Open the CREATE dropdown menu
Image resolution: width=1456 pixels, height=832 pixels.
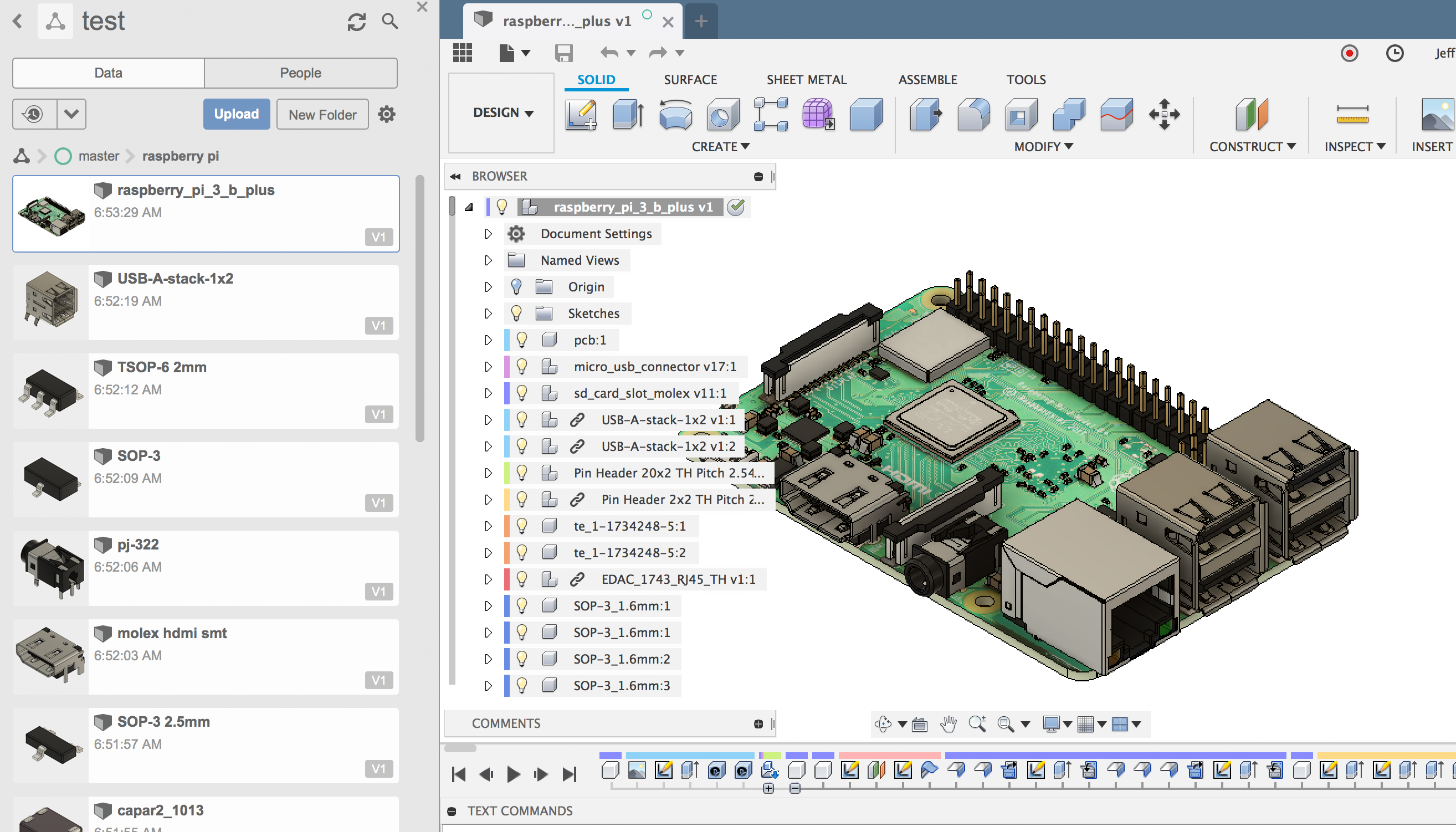coord(721,147)
